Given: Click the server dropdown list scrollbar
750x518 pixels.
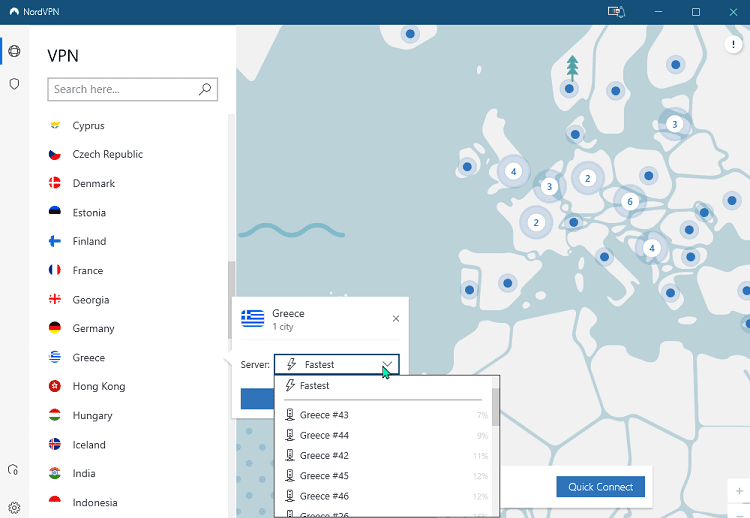Looking at the screenshot, I should 495,406.
